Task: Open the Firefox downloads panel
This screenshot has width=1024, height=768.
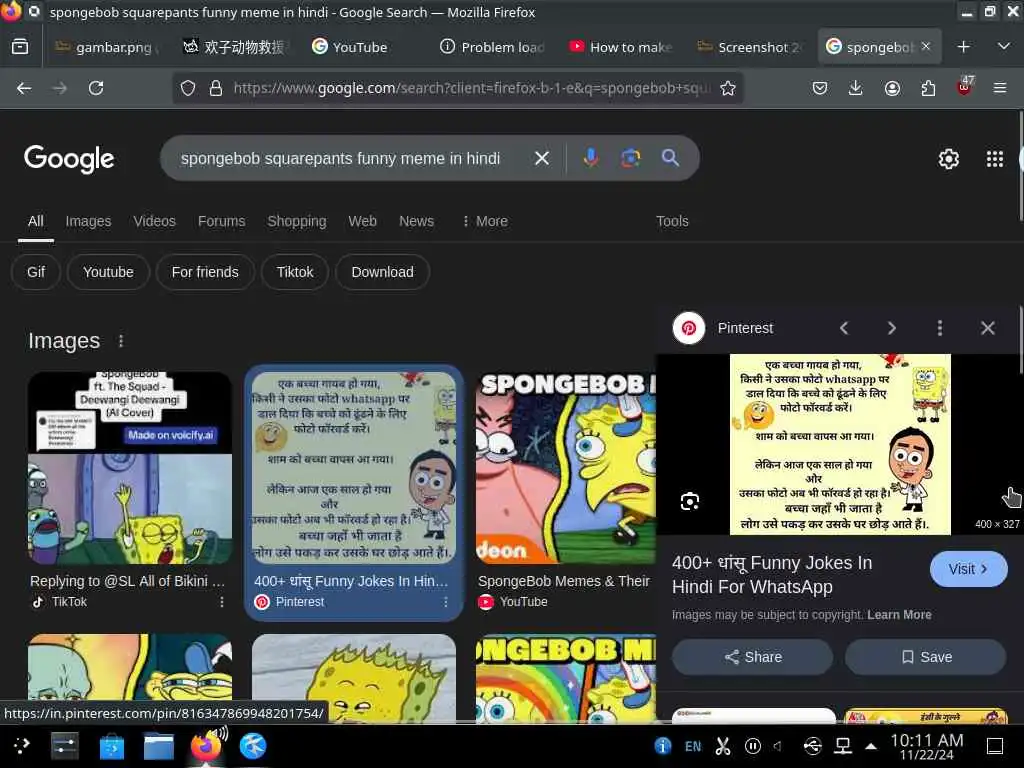Action: (x=856, y=88)
